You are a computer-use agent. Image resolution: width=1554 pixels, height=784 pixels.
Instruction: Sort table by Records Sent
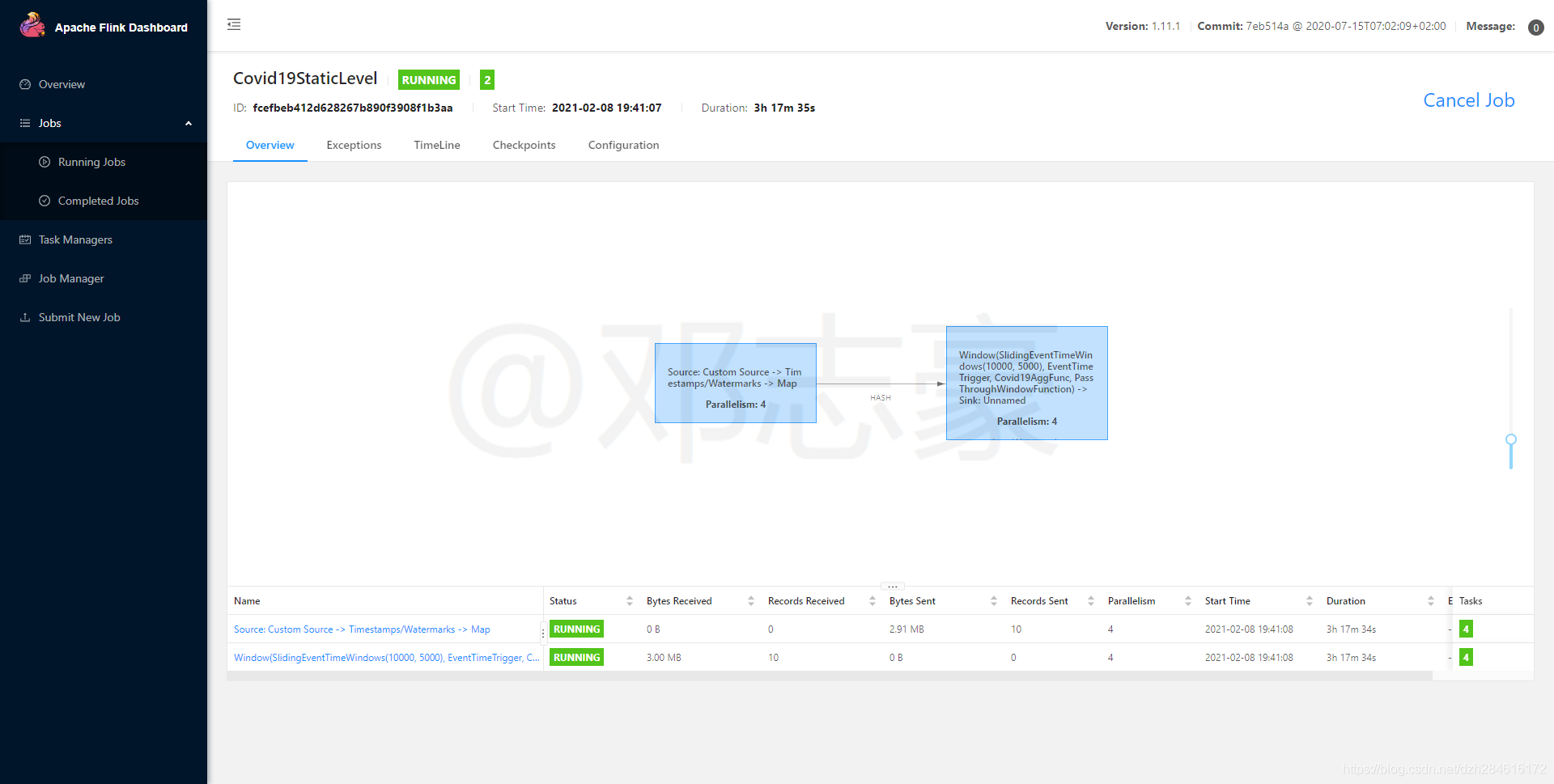(x=1091, y=601)
